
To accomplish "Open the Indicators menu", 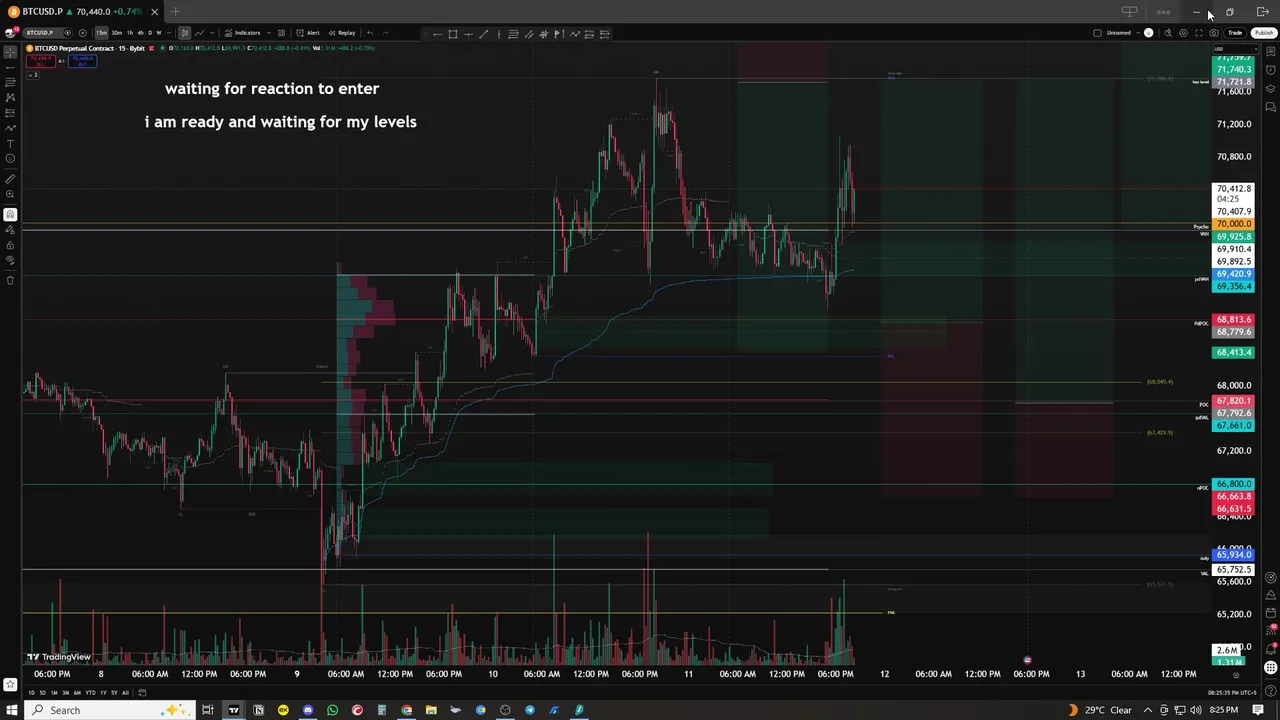I will pos(242,33).
